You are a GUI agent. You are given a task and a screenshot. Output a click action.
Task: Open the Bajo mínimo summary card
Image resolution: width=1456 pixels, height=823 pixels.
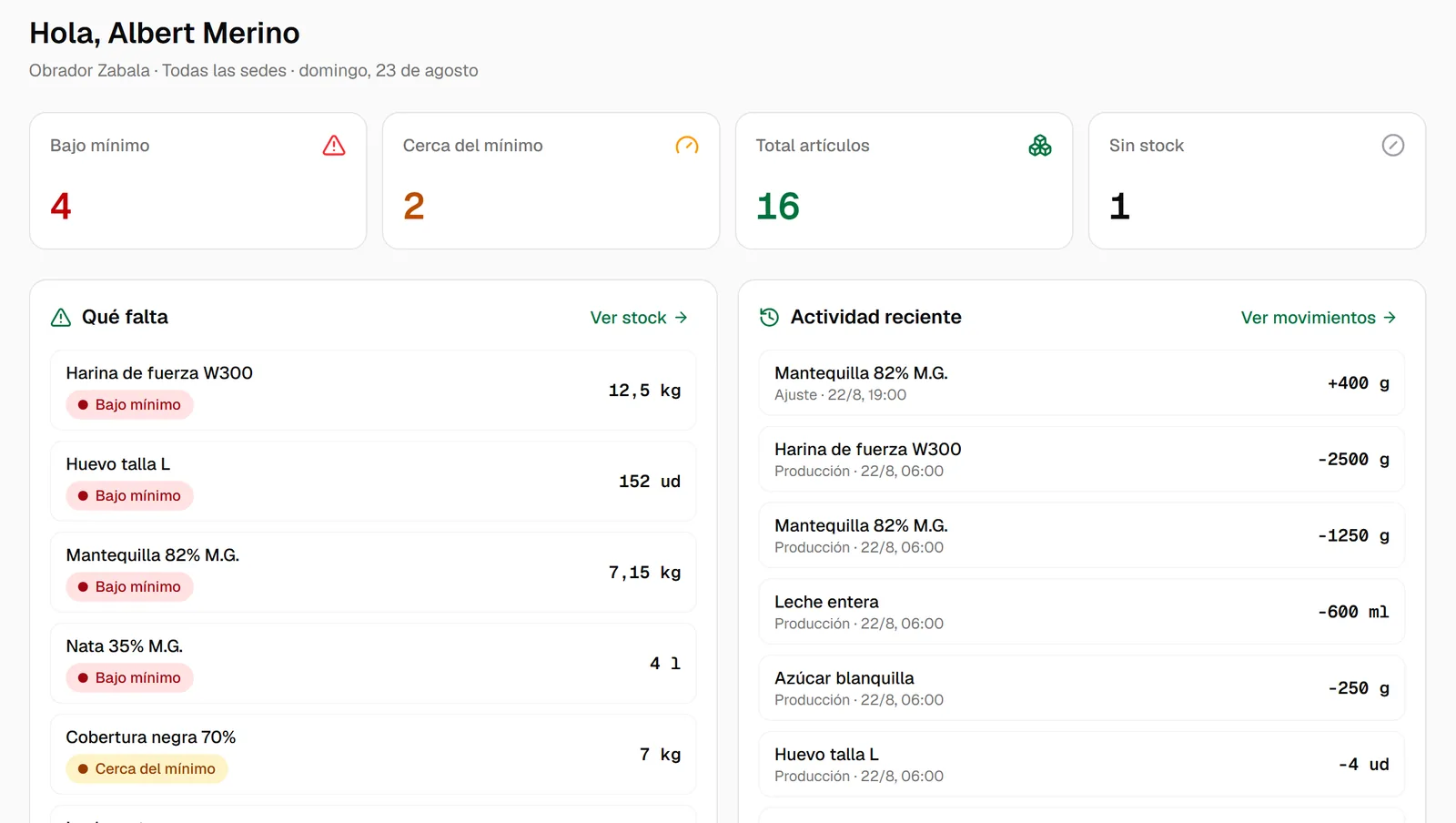tap(198, 181)
